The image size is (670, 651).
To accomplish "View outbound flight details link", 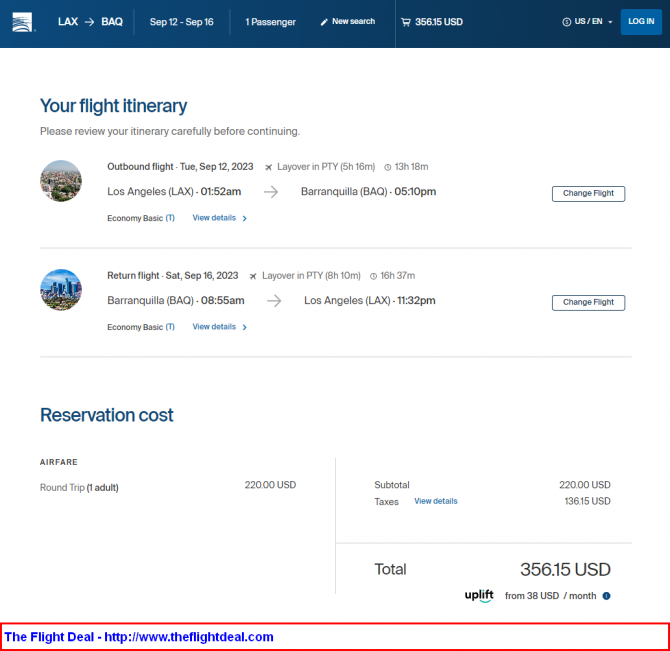I will point(214,218).
